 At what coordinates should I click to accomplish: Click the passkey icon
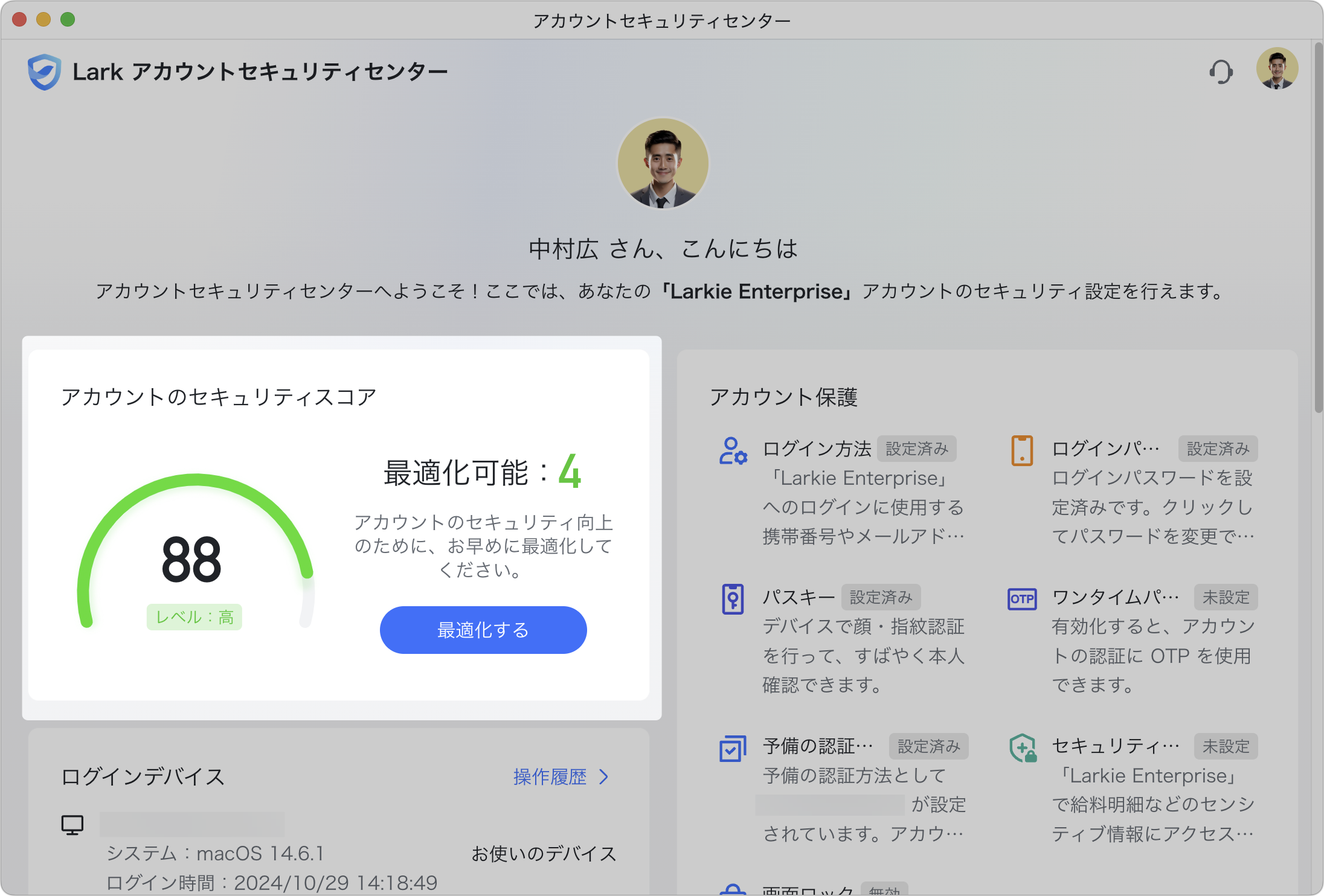tap(733, 599)
